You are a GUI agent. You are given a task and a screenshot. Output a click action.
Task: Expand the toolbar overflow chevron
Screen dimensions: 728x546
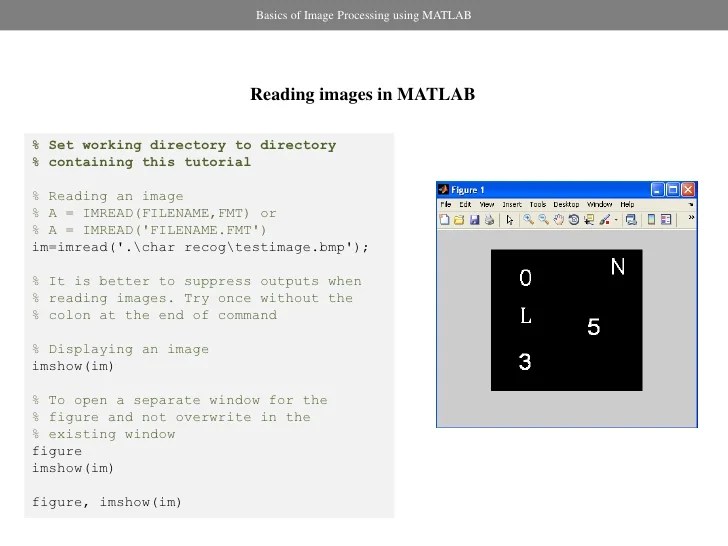coord(691,217)
